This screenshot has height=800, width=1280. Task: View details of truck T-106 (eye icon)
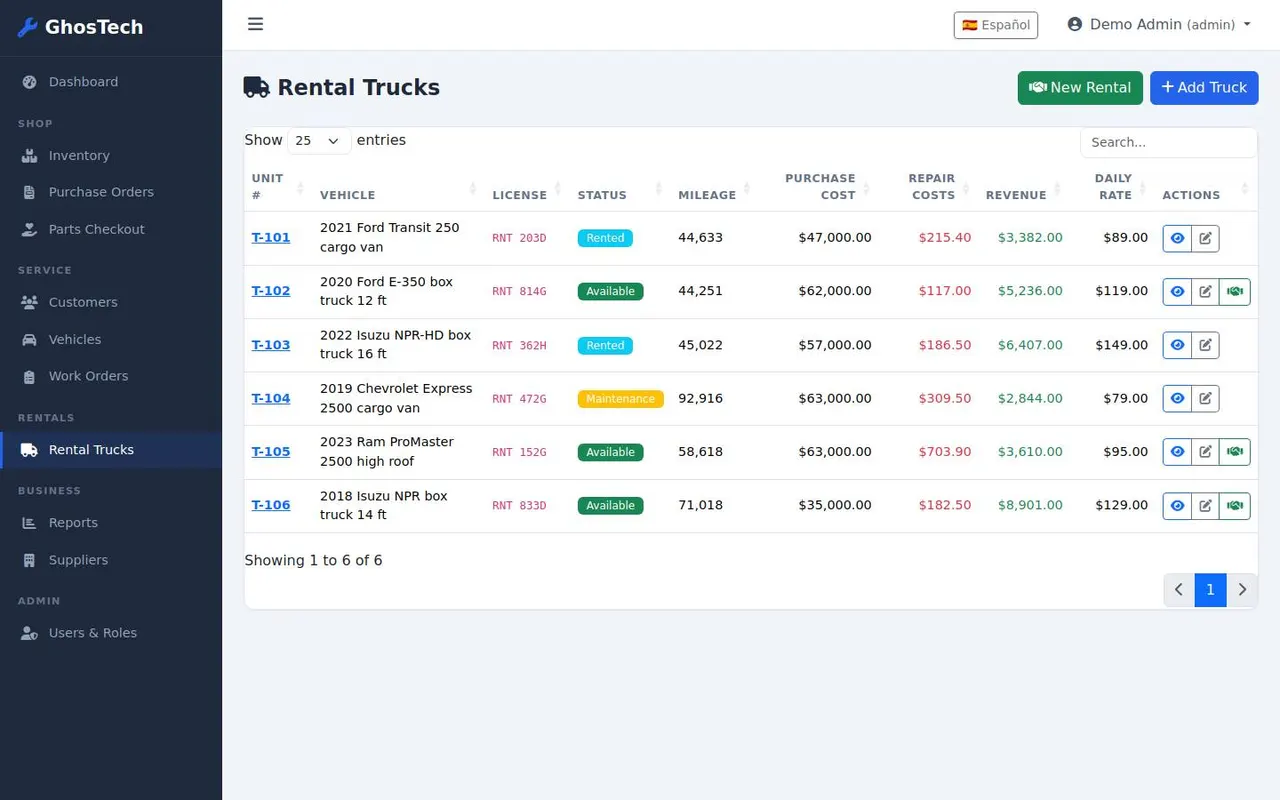tap(1177, 505)
